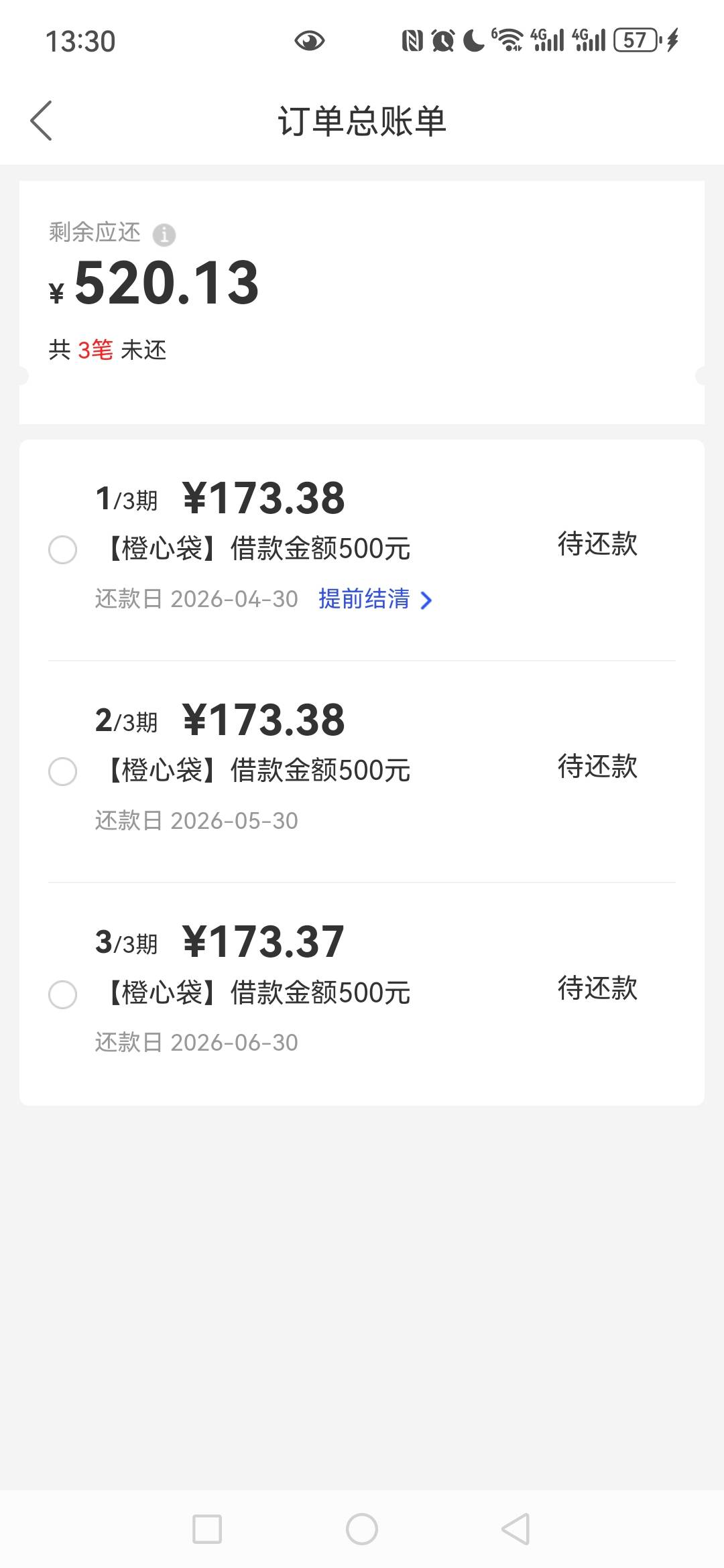Open the 提前结清 early settlement link
This screenshot has width=724, height=1568.
coord(364,599)
